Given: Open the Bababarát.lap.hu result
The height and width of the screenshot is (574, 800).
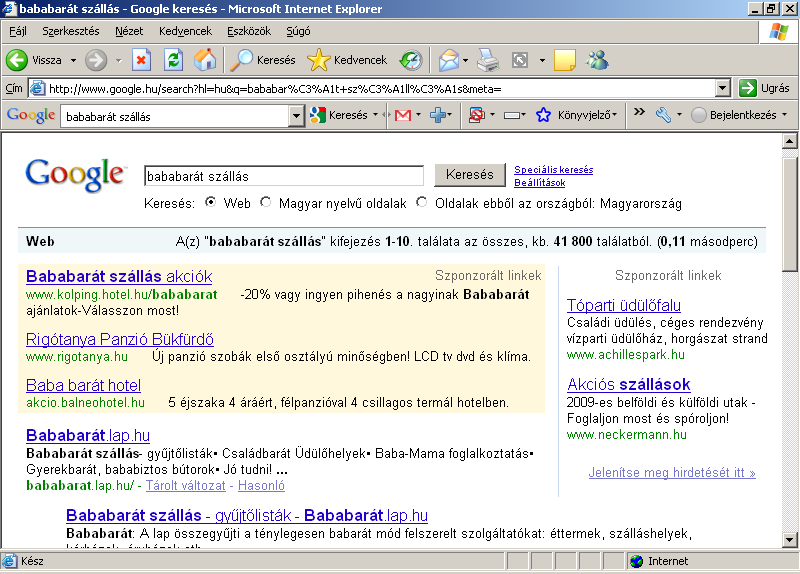Looking at the screenshot, I should coord(88,435).
